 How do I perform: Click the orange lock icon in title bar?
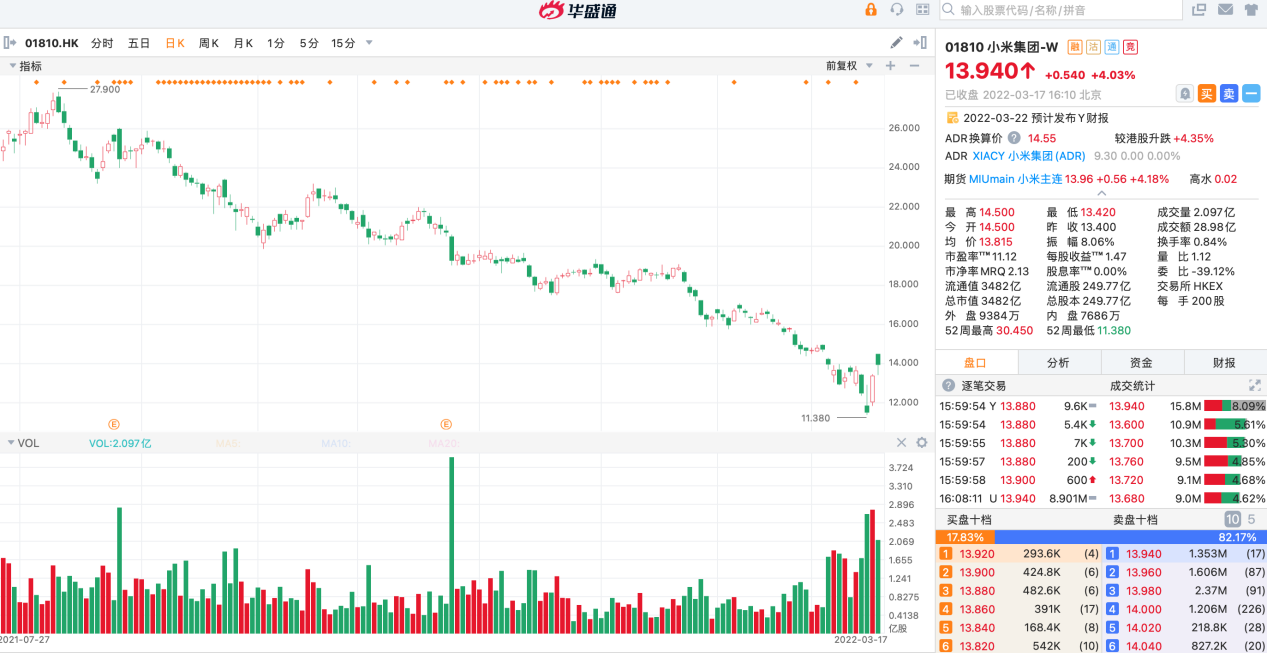[871, 10]
